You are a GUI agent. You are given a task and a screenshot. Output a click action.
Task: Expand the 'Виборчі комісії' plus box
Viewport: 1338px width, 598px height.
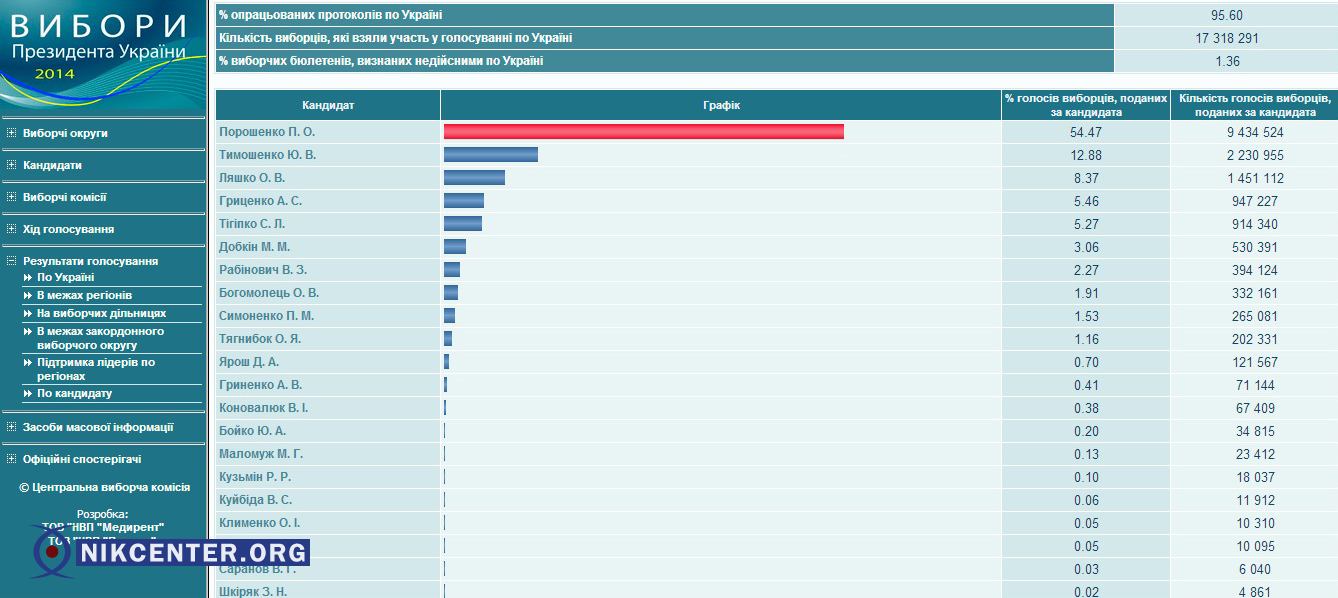tap(11, 197)
